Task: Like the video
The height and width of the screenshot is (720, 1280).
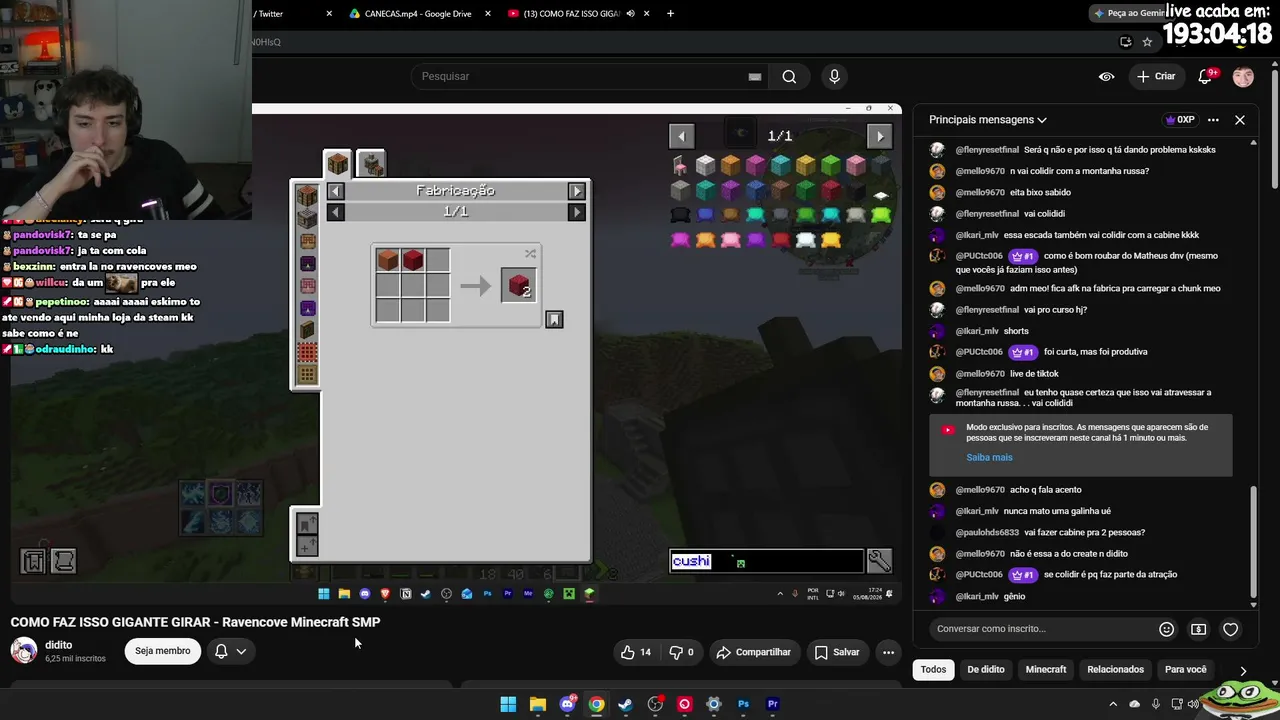Action: [635, 652]
